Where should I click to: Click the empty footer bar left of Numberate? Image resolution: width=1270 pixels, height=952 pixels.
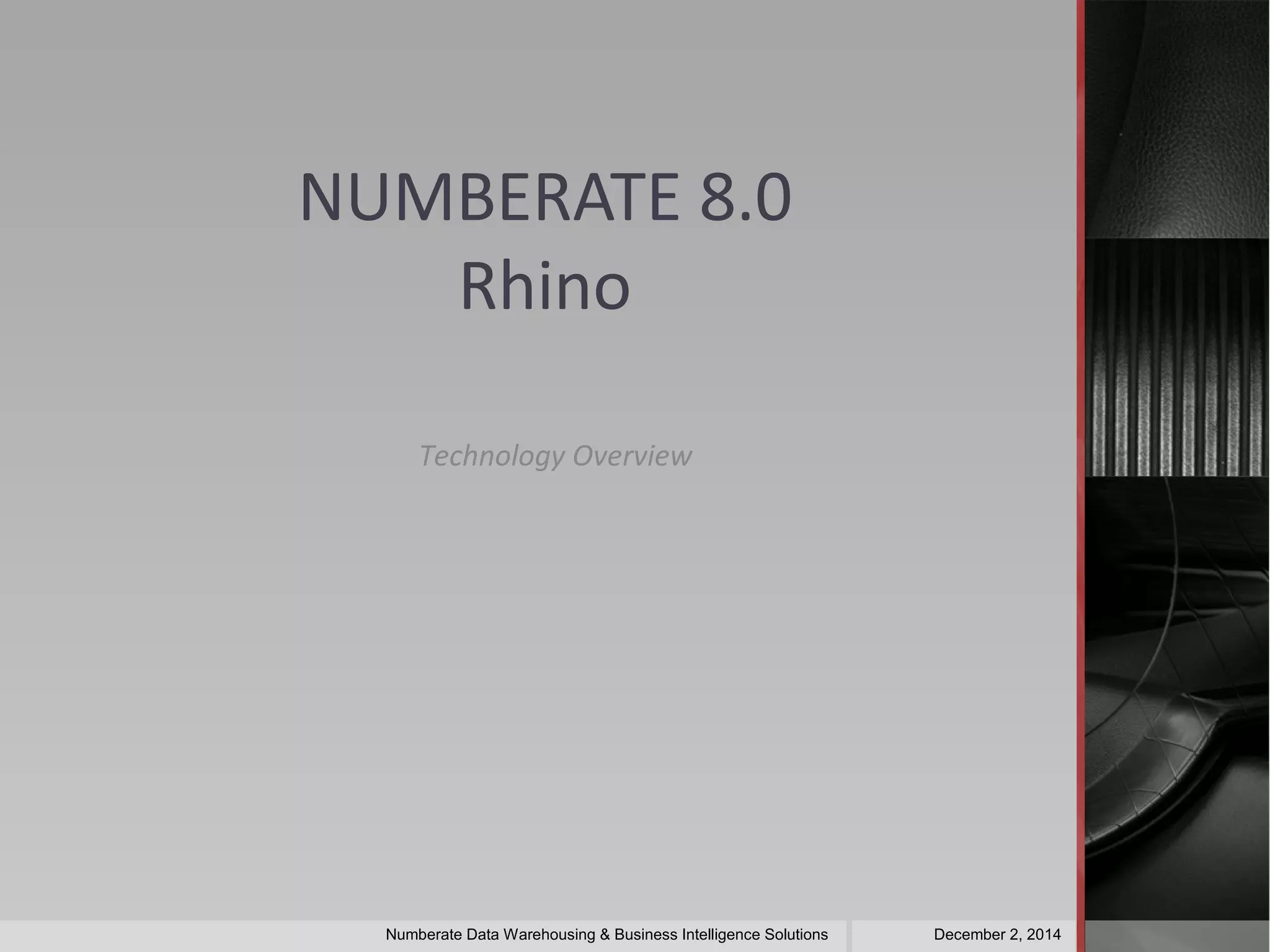pos(186,936)
